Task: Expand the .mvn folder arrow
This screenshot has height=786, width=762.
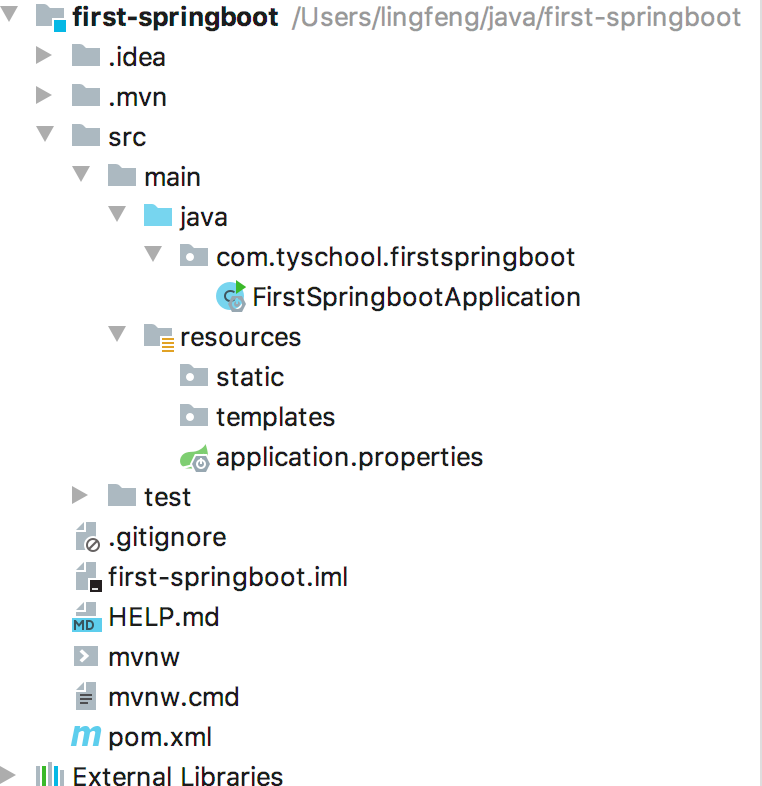Action: (43, 96)
